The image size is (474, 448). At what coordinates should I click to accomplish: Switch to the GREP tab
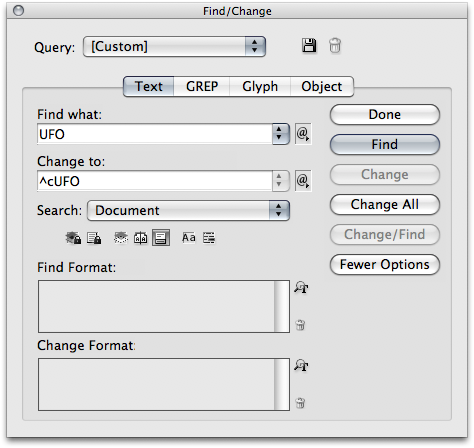tap(202, 87)
